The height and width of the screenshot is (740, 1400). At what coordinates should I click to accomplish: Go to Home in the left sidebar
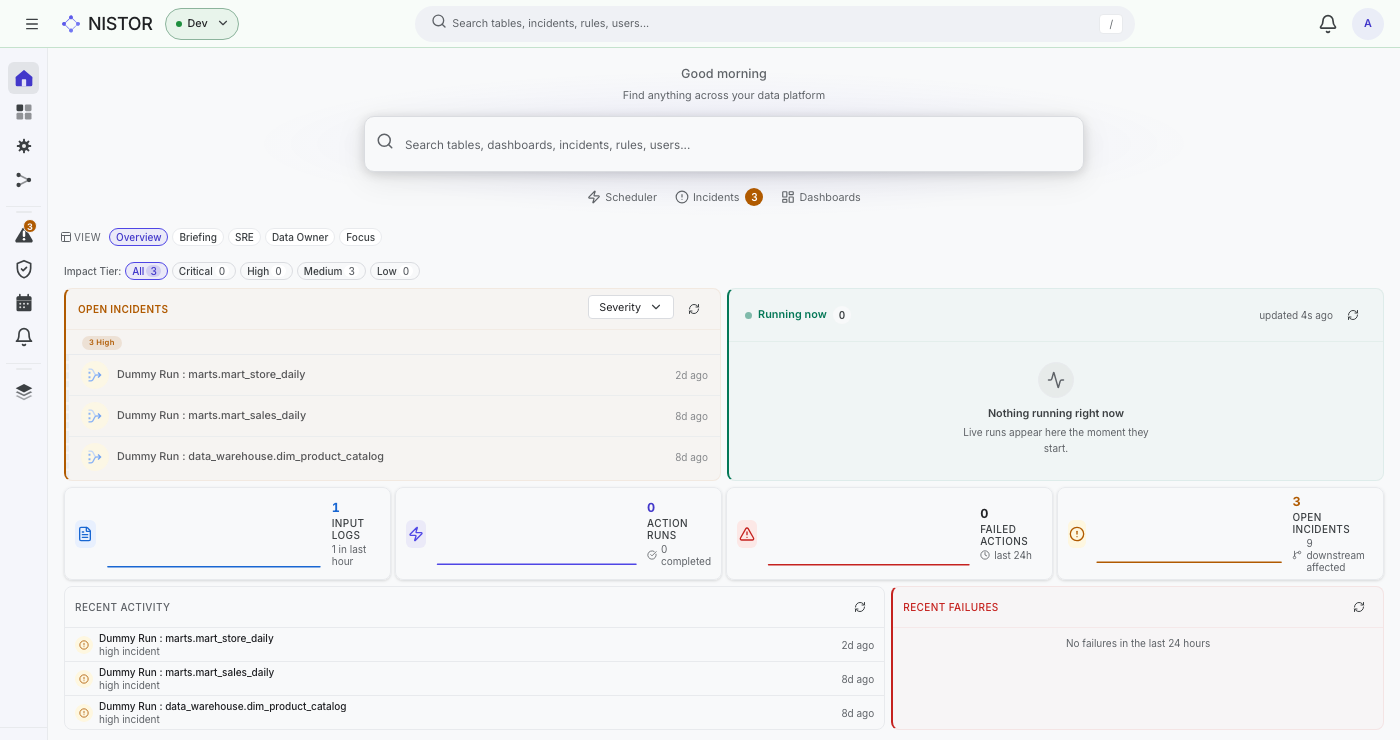[24, 78]
